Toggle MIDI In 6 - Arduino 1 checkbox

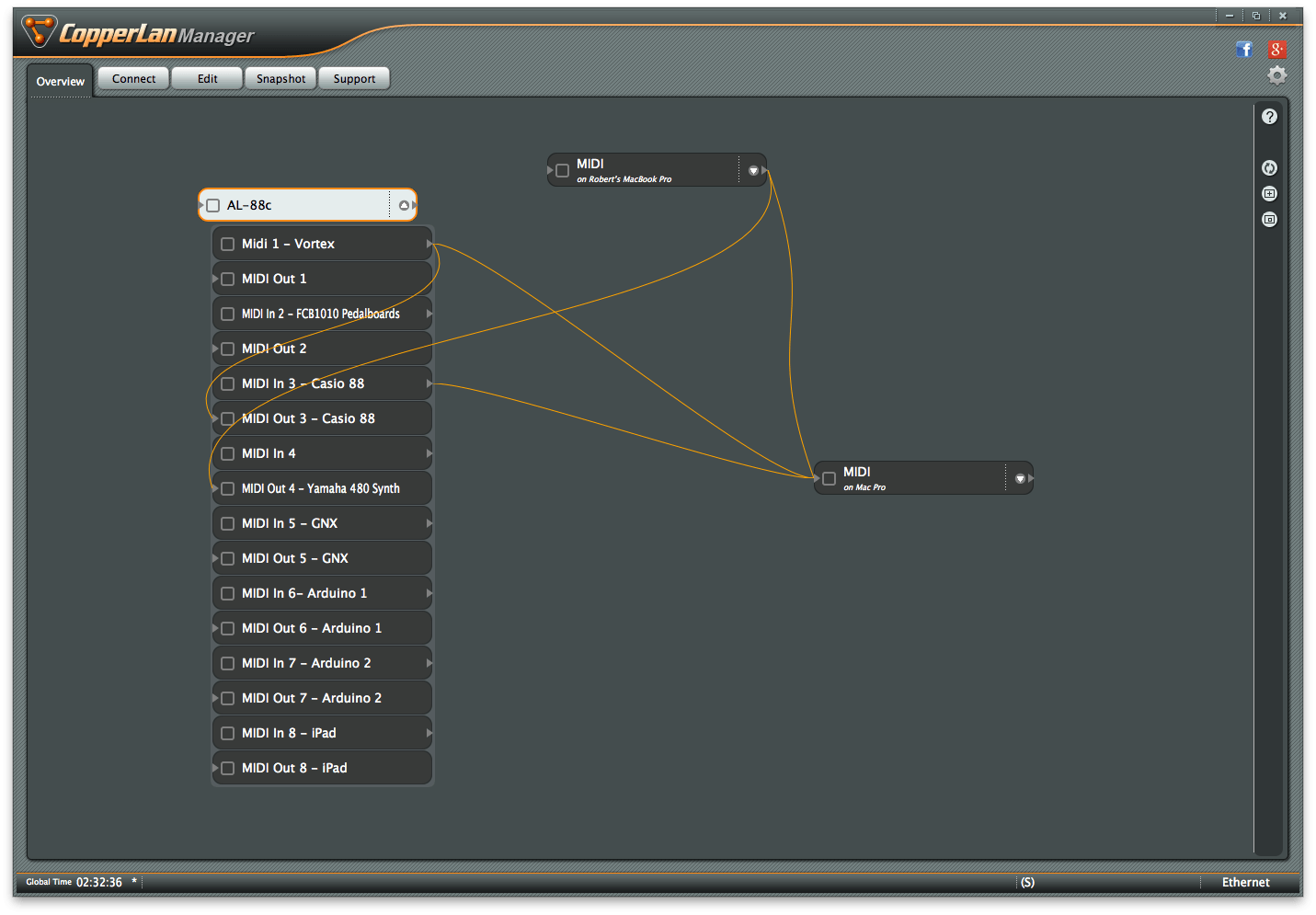(228, 594)
